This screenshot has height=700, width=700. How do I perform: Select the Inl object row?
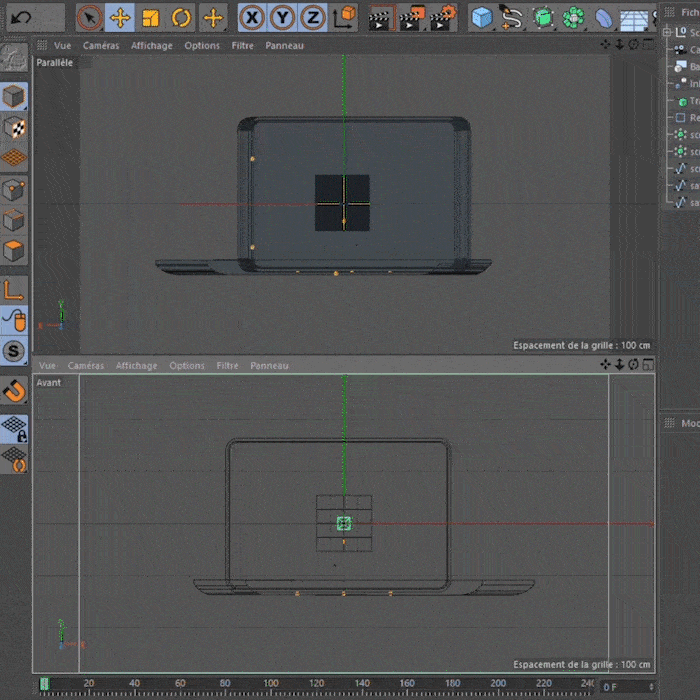click(687, 83)
